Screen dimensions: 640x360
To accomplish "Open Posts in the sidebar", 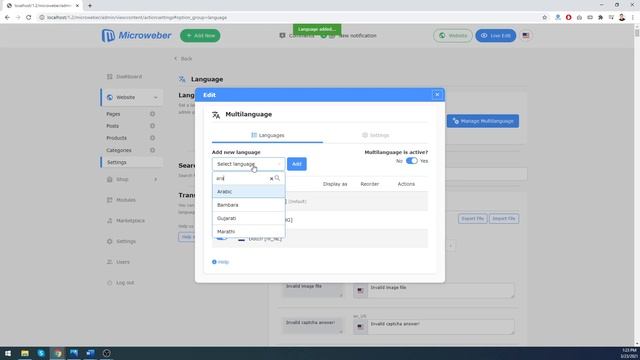I will 113,126.
